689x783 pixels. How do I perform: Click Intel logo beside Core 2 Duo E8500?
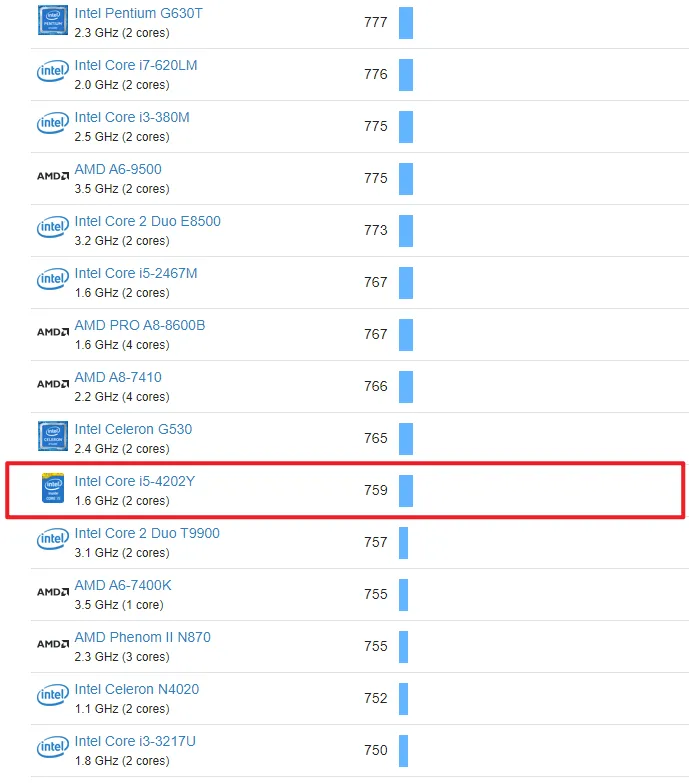[52, 230]
